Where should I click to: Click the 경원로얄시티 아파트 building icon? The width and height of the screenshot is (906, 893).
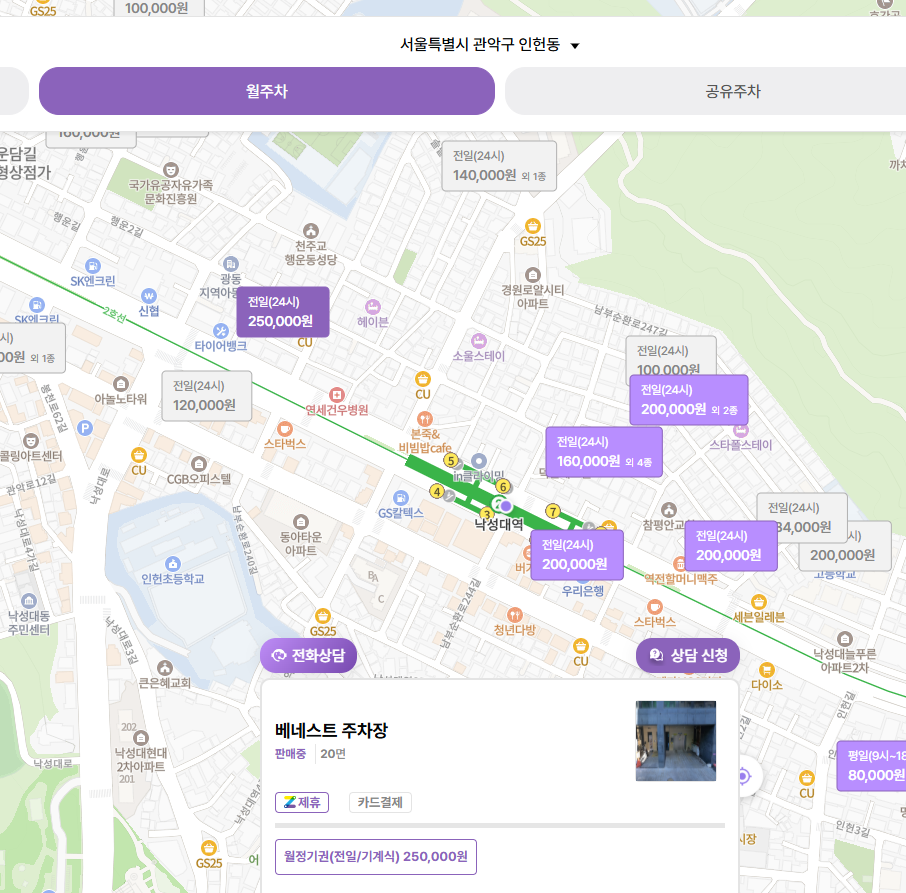click(532, 275)
